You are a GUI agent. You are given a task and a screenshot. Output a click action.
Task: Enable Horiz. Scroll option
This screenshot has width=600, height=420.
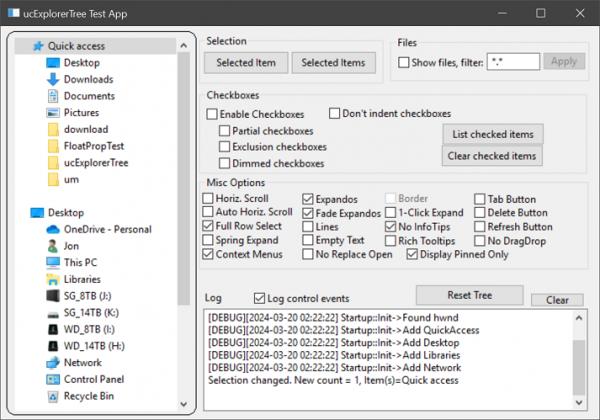pos(208,199)
